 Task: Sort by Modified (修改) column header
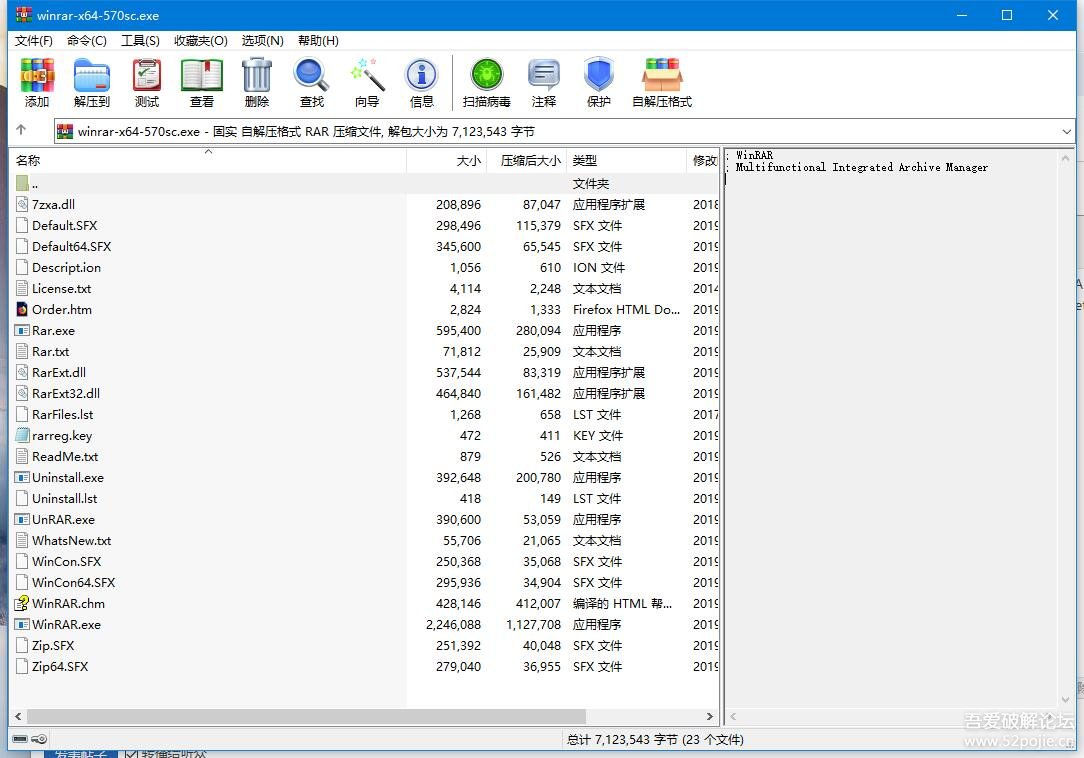702,160
